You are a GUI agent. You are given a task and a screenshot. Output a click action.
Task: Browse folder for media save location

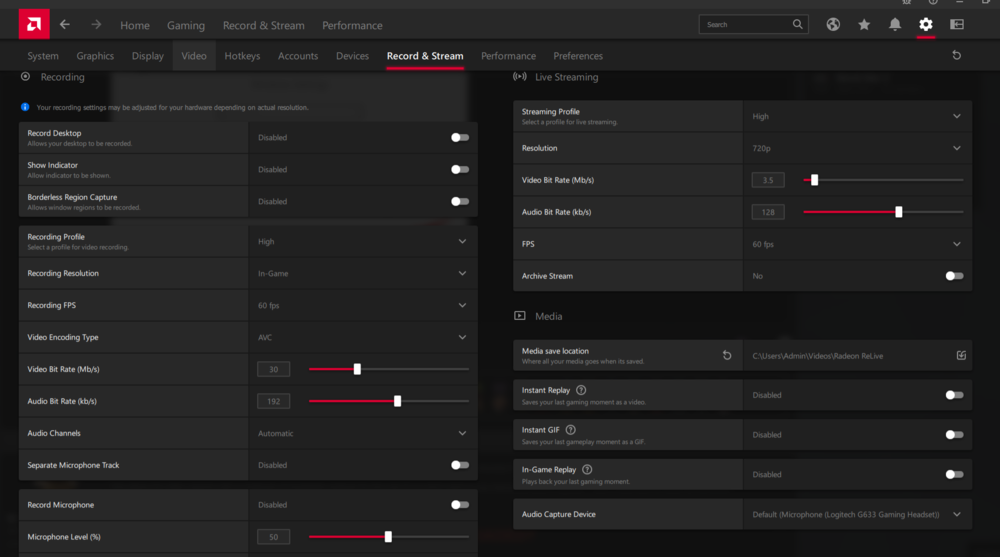[x=961, y=355]
